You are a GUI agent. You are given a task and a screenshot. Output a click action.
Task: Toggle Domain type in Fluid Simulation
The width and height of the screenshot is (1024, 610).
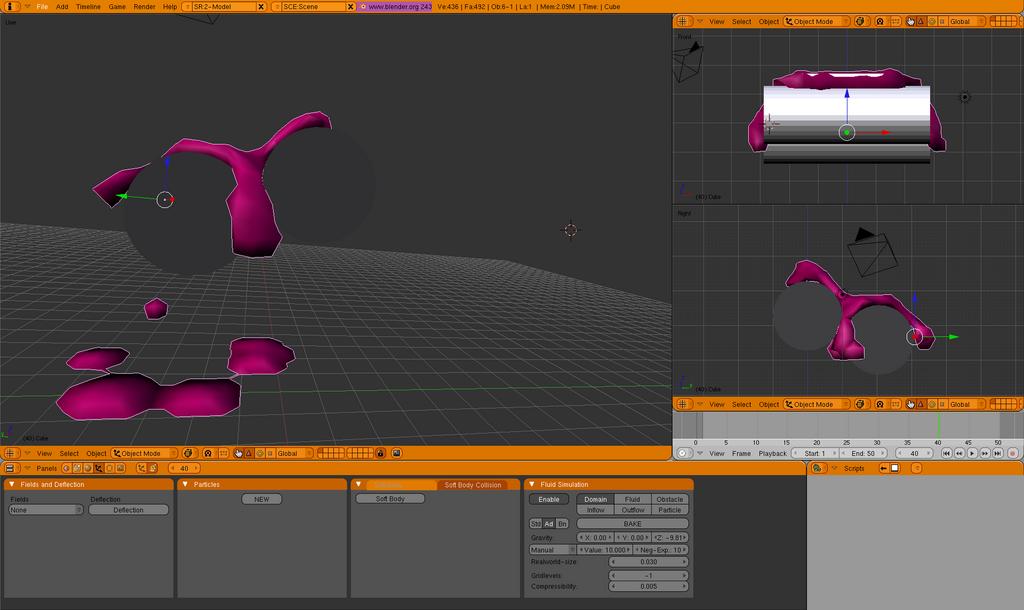(x=596, y=499)
